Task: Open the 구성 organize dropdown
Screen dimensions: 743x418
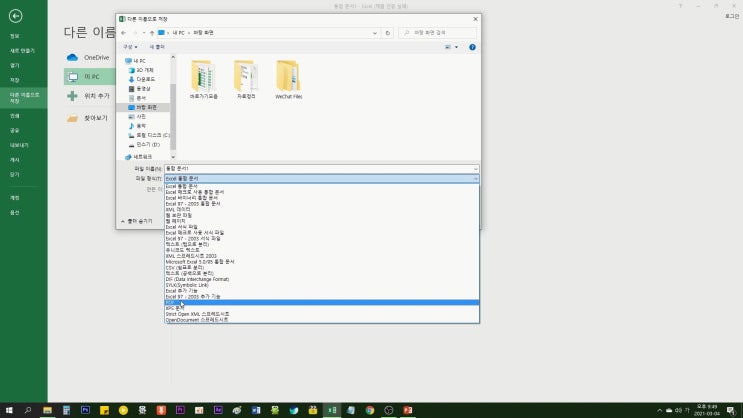Action: 130,47
